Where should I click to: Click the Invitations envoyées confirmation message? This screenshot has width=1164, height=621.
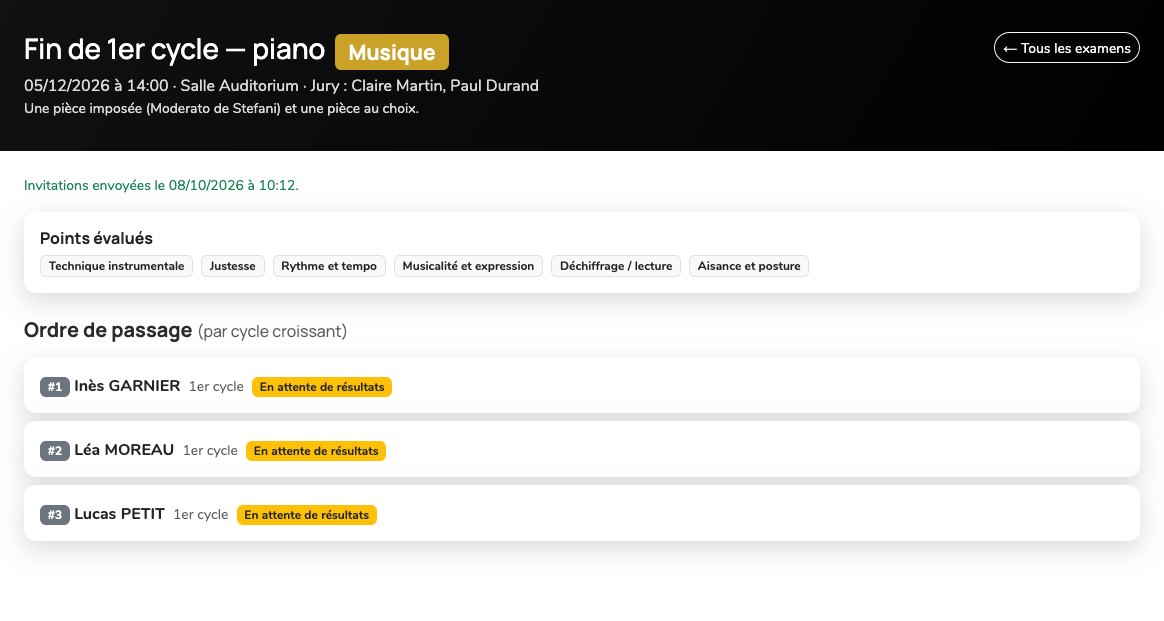(x=161, y=185)
